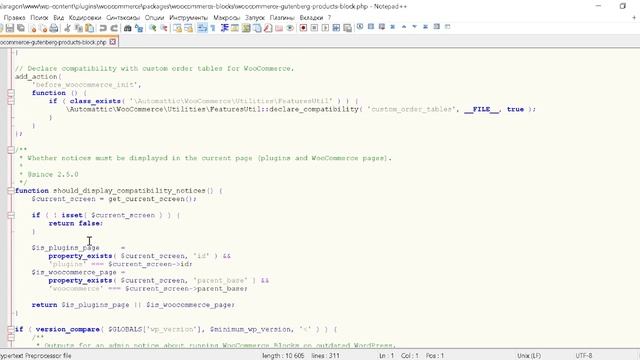Open the Поиск menu
The image size is (640, 360).
[x=39, y=18]
